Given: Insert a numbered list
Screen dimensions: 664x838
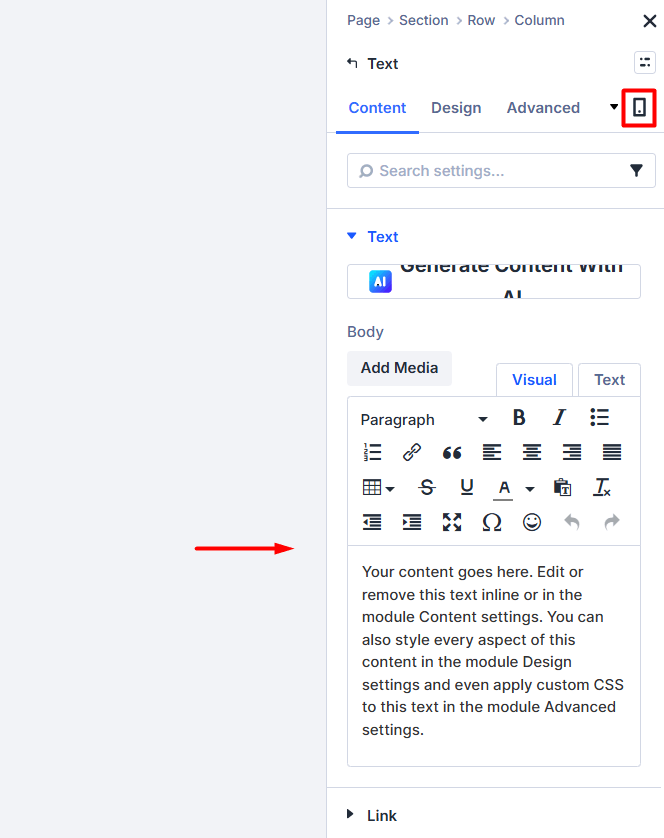Looking at the screenshot, I should (x=372, y=452).
